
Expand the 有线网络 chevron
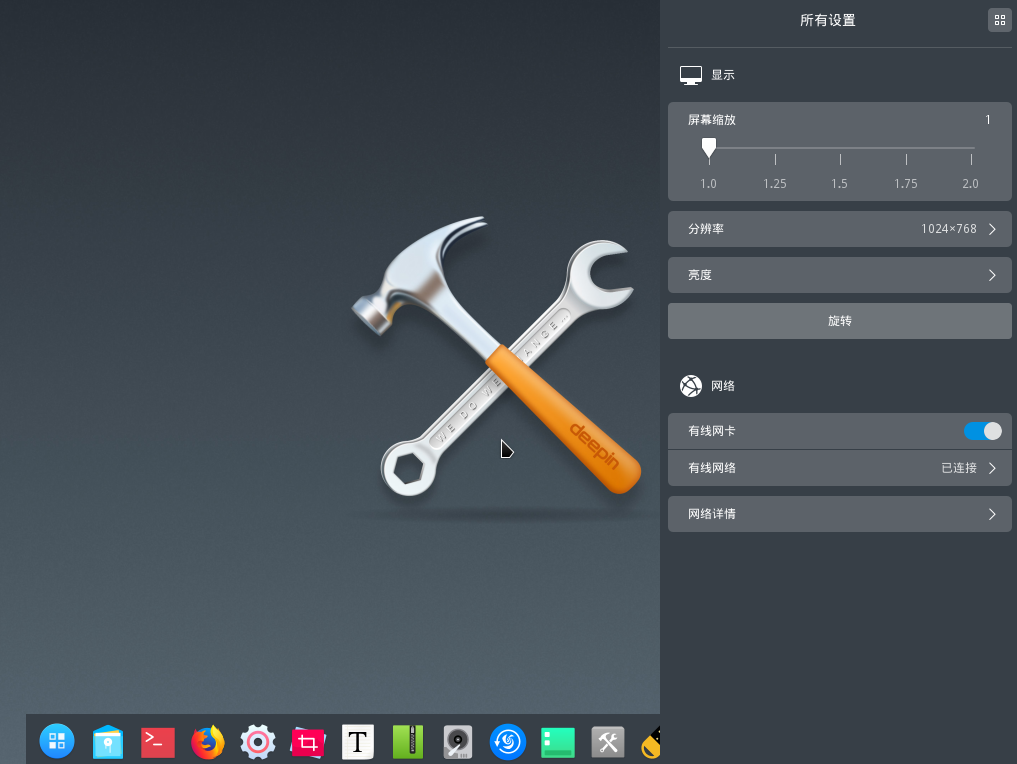pos(992,468)
